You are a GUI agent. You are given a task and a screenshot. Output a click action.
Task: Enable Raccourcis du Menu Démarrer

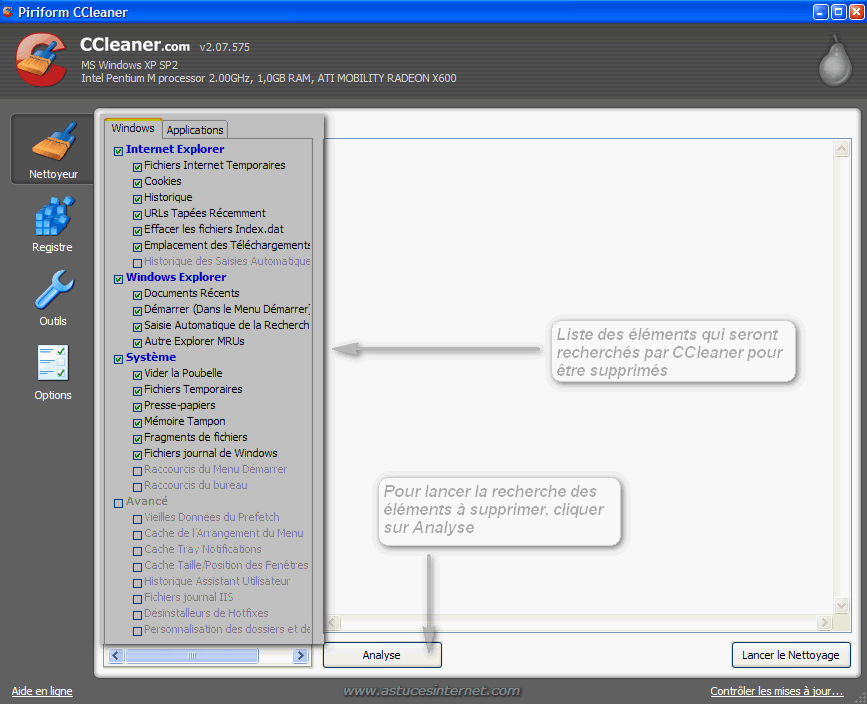137,472
